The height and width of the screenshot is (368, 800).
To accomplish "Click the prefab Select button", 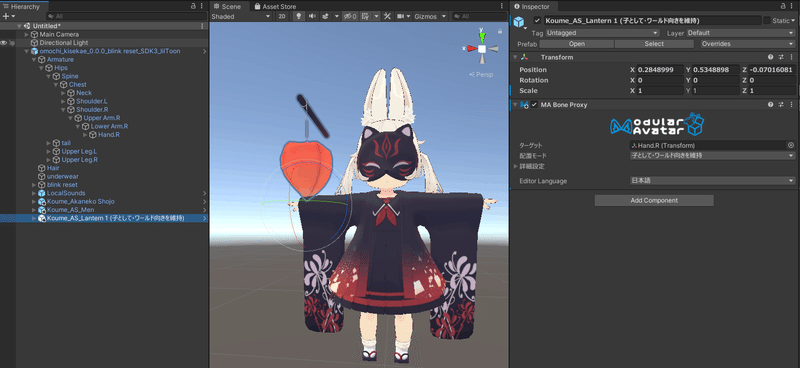I will (654, 44).
